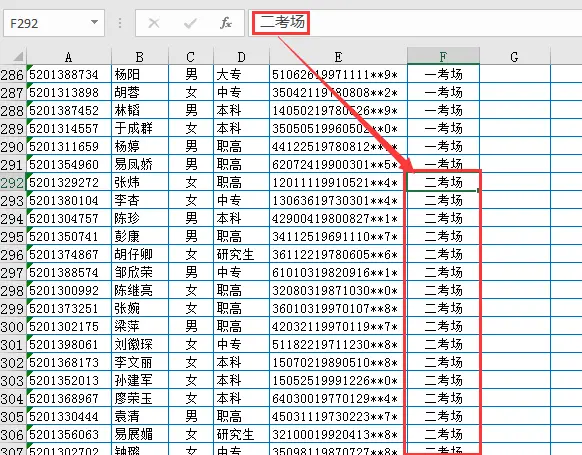Click cell with ID 5201388734

pos(69,75)
